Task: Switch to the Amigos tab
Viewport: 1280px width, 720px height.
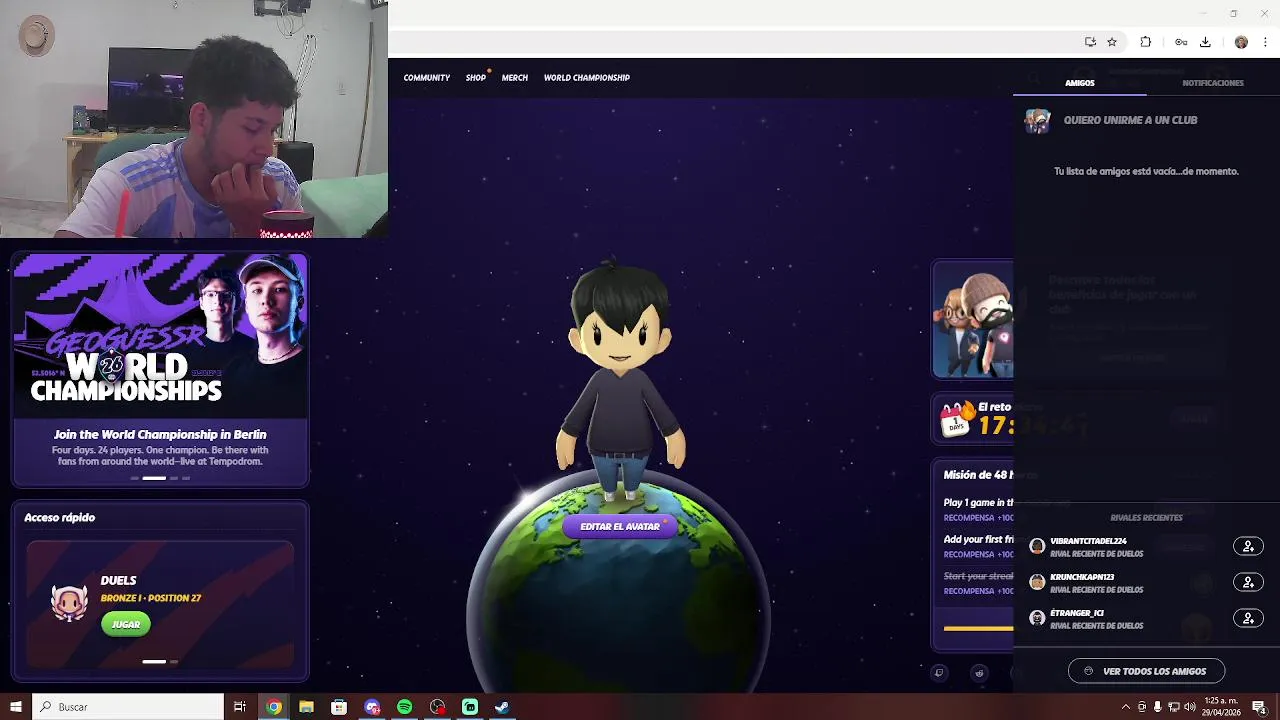Action: point(1080,83)
